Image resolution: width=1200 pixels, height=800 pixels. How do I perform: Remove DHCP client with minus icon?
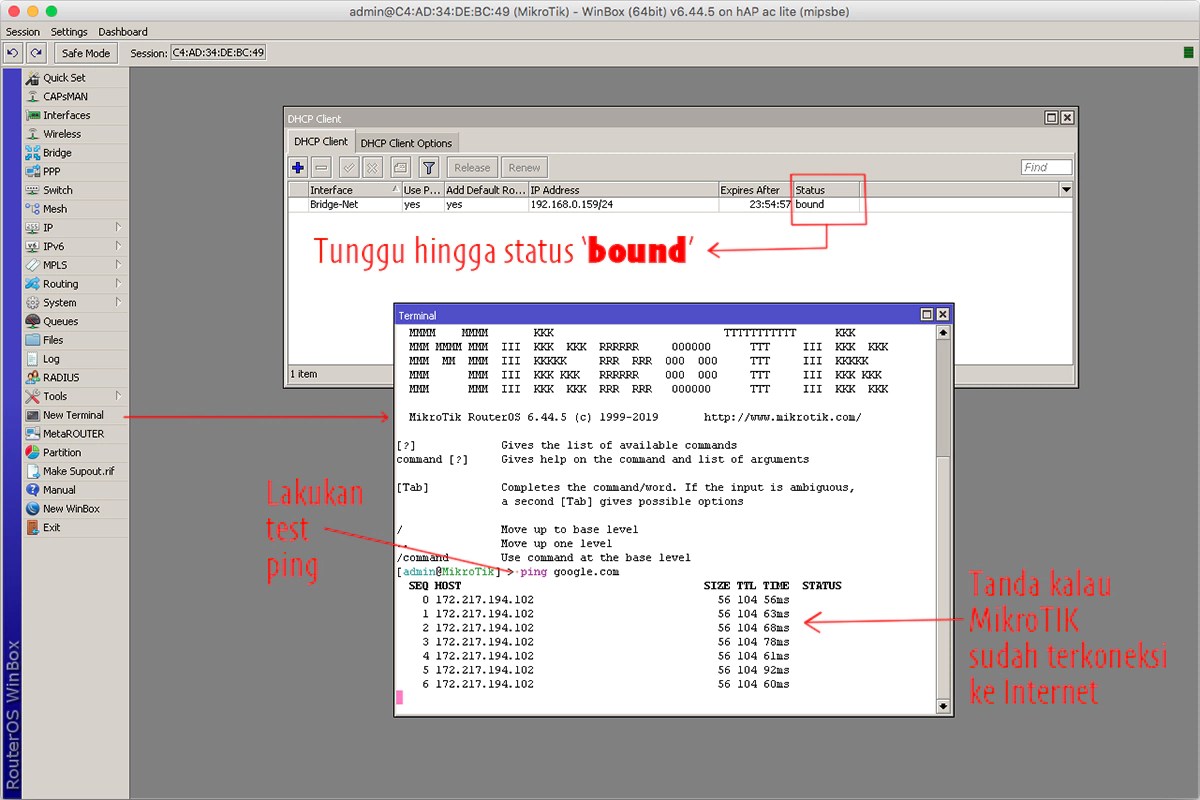point(321,167)
